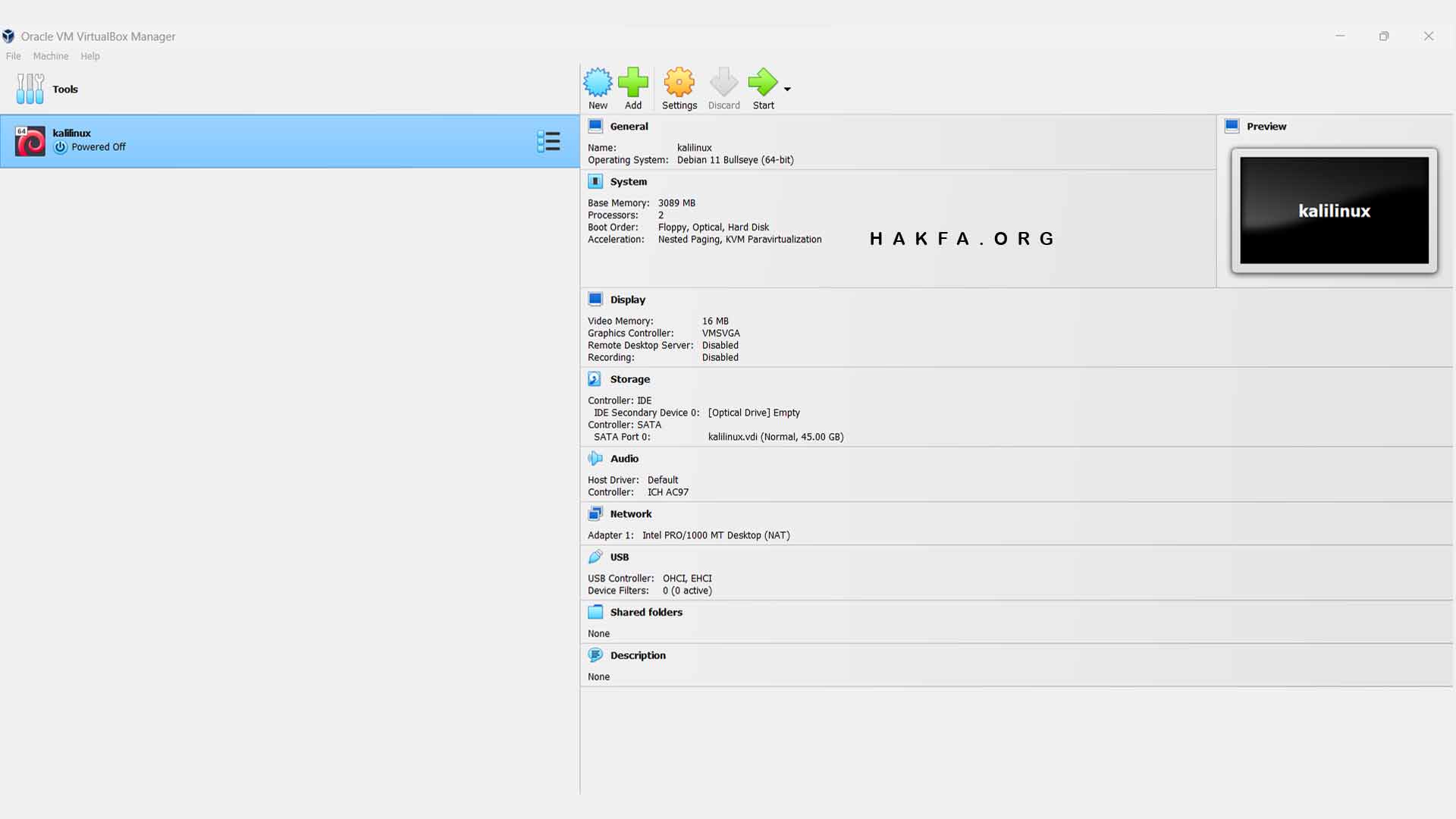Click the Host Driver value 'Default'
The image size is (1456, 819).
(663, 480)
